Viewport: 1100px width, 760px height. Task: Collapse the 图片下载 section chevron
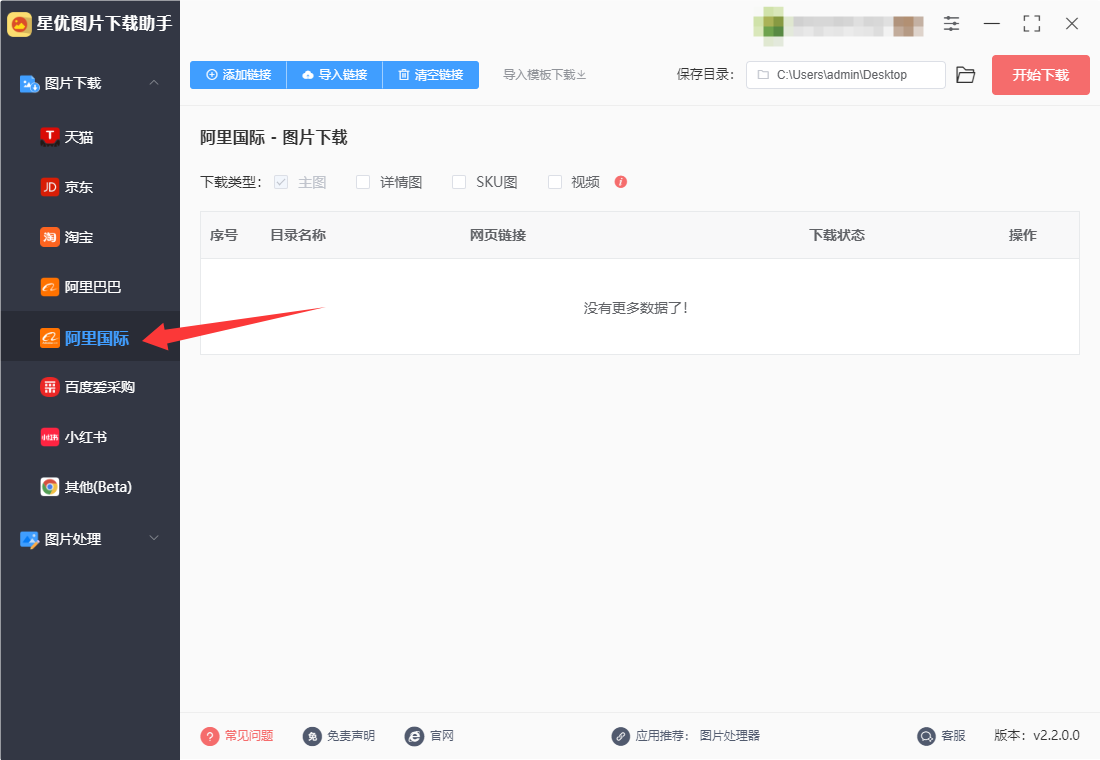[x=154, y=83]
